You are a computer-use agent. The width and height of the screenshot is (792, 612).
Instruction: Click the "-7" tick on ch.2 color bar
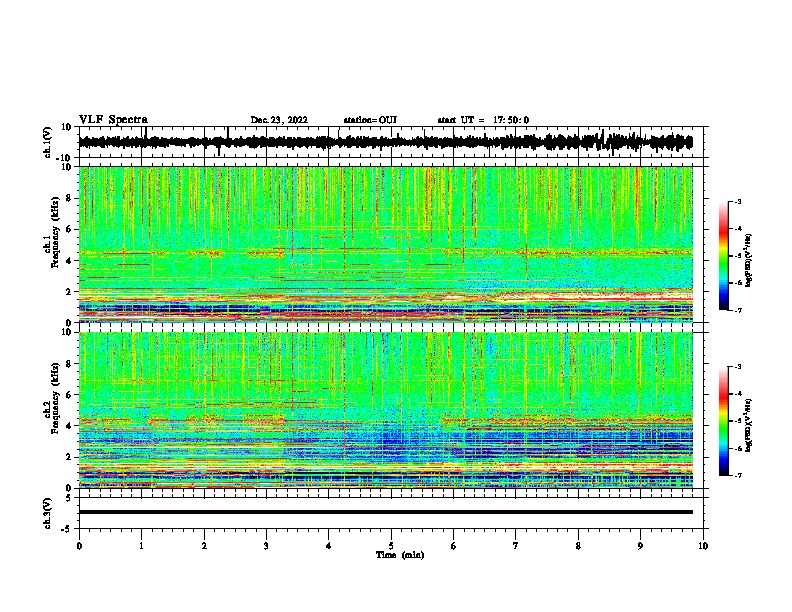point(738,476)
